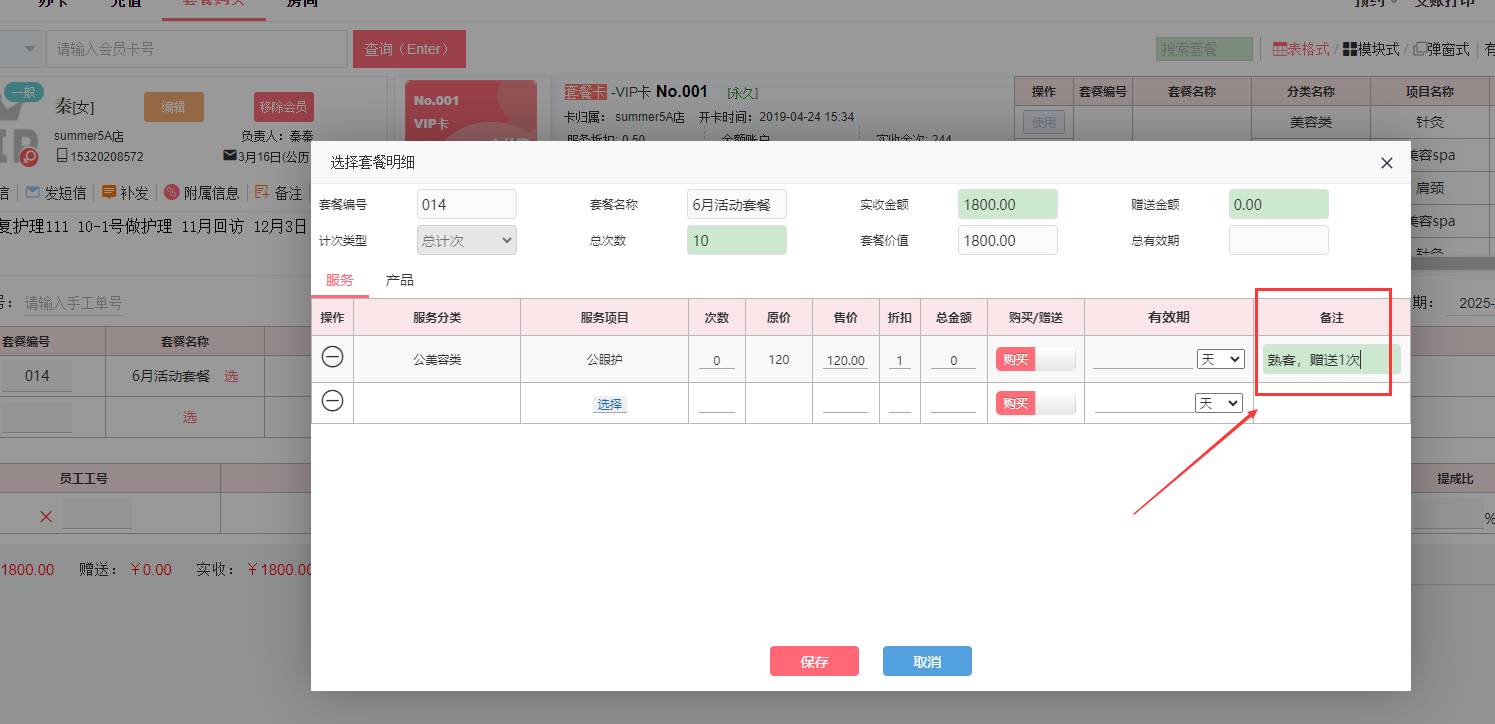The height and width of the screenshot is (724, 1495).
Task: Open the 房间 top tab
Action: 302,4
